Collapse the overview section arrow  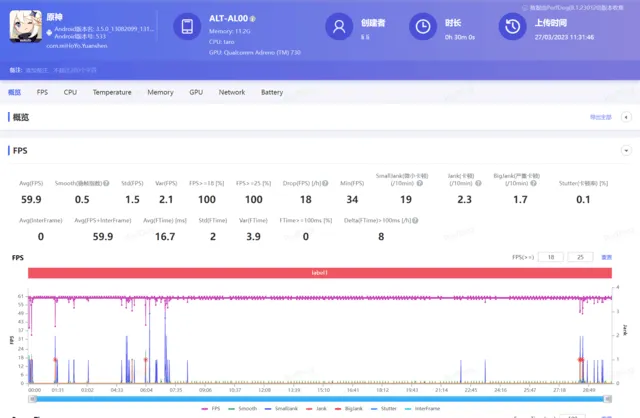point(627,117)
